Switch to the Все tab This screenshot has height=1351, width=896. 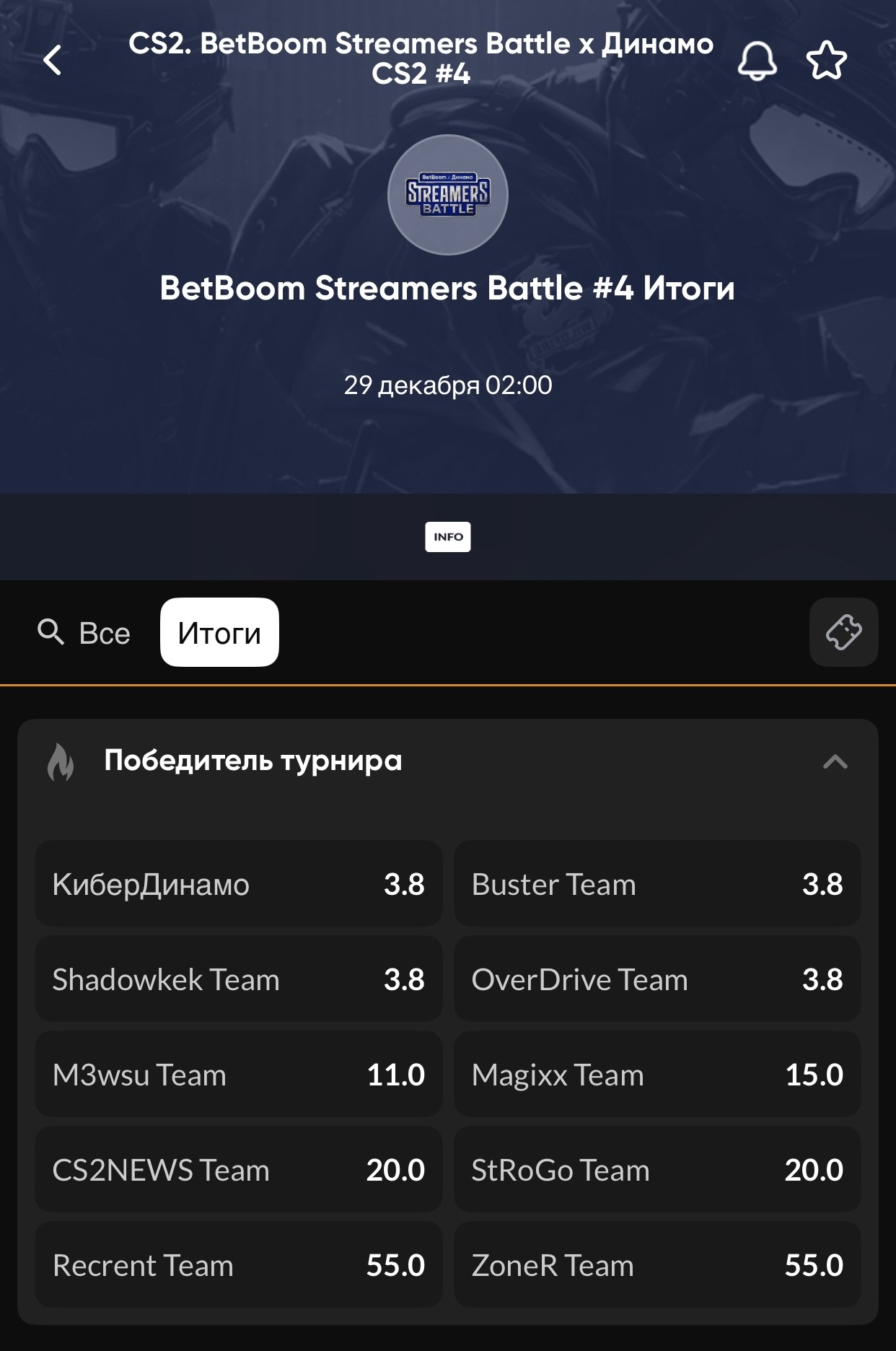coord(105,633)
